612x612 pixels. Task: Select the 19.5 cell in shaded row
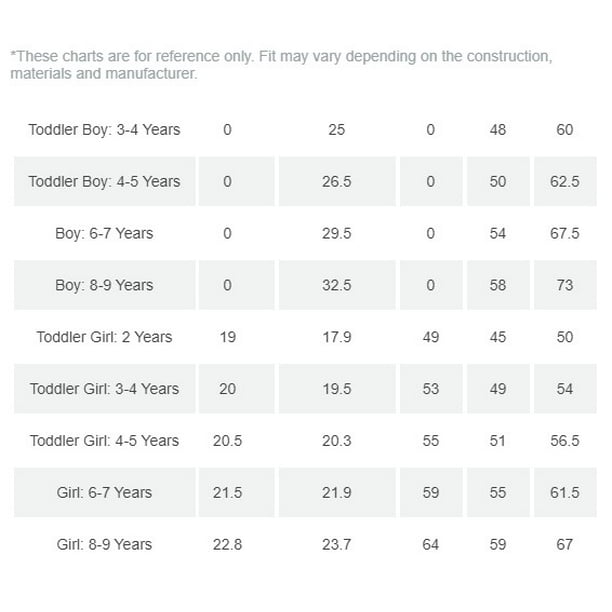tap(337, 389)
